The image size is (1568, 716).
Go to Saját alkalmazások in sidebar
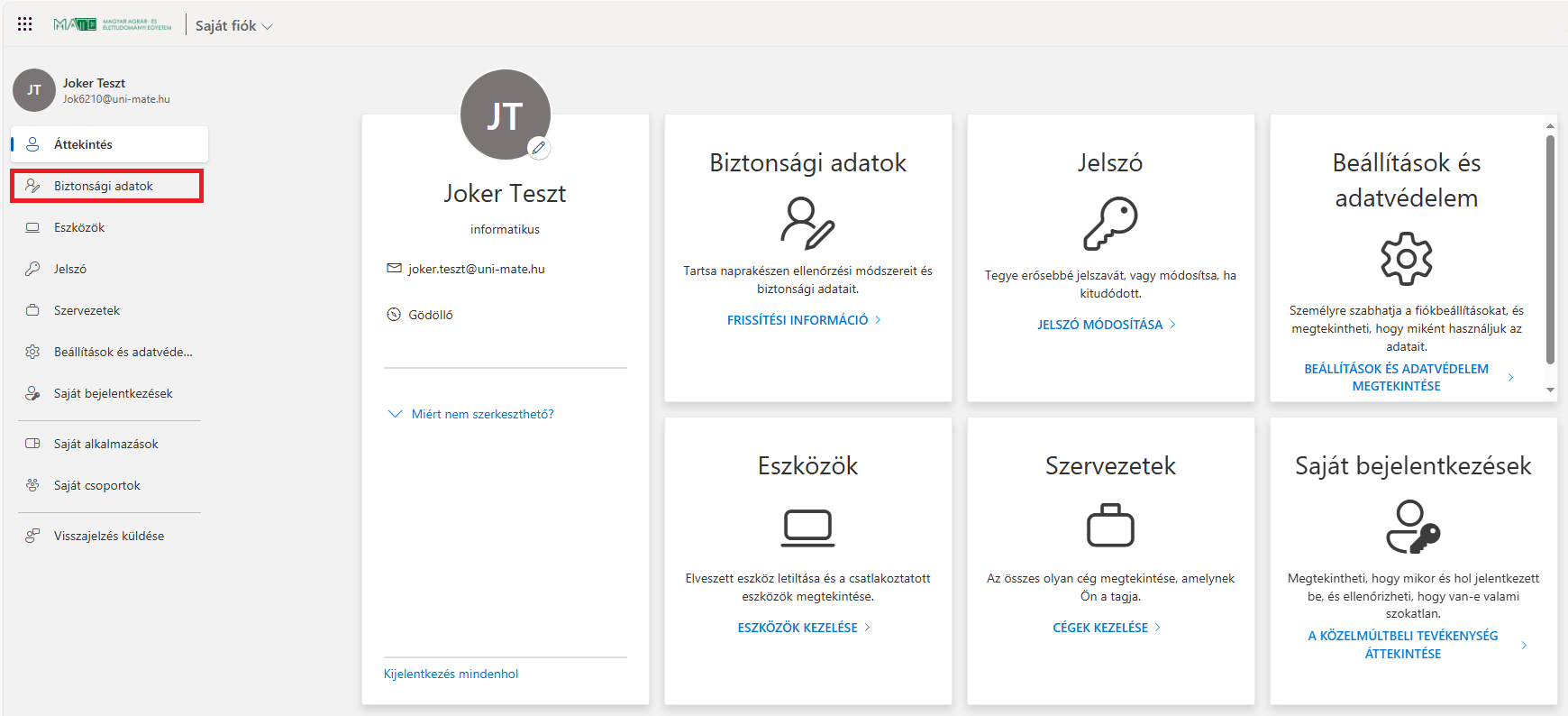click(x=105, y=444)
